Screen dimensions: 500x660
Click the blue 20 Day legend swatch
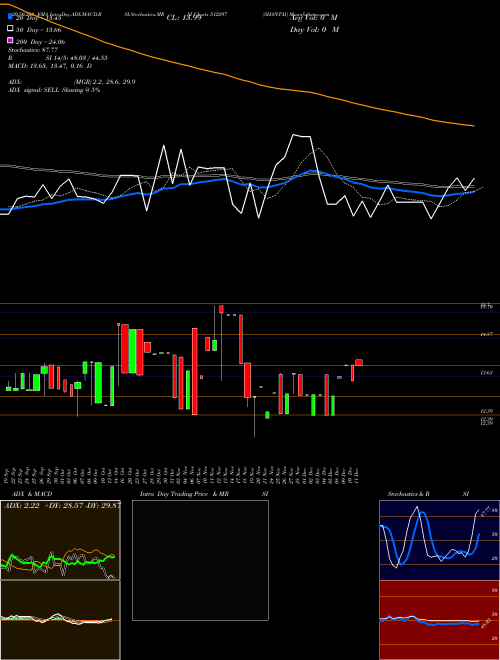[x=10, y=17]
